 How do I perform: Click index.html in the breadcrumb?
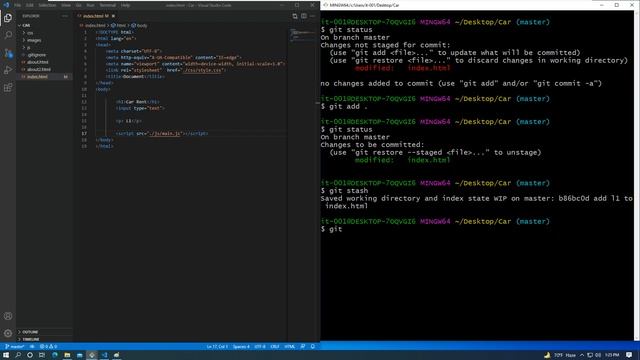pos(95,25)
